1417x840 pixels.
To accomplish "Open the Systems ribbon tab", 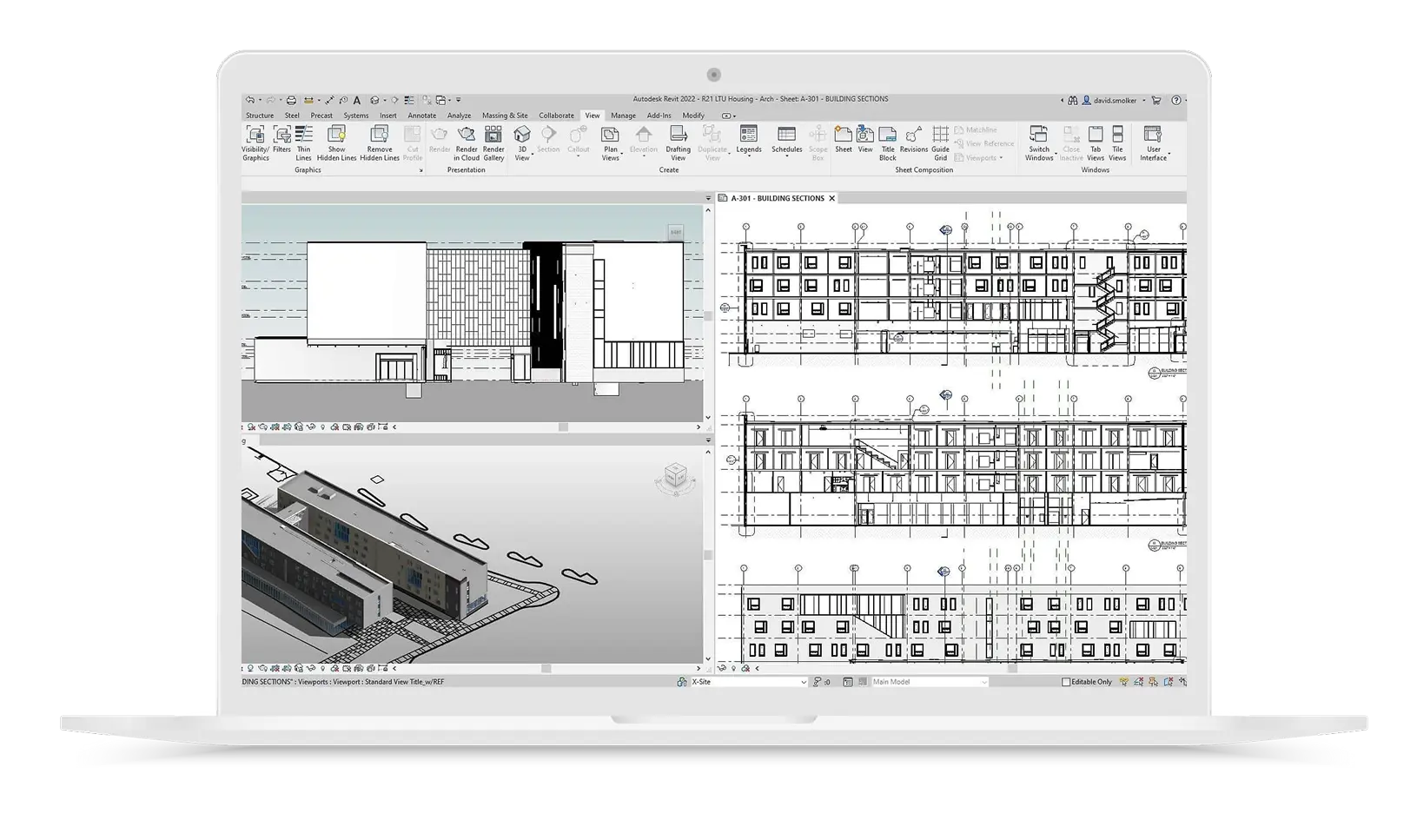I will tap(355, 116).
